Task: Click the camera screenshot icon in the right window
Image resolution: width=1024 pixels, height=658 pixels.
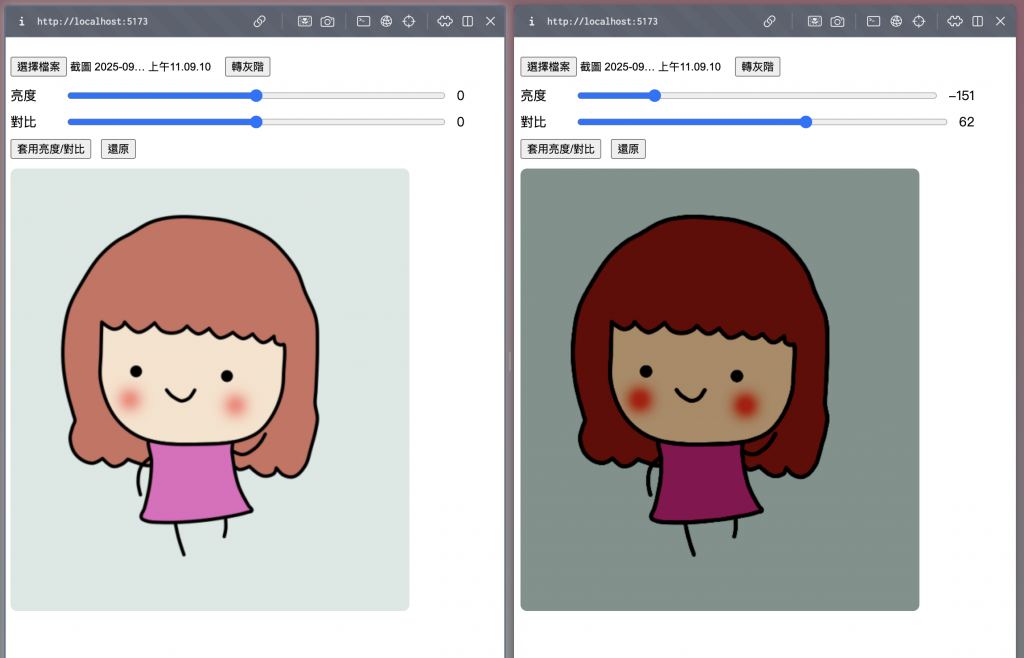Action: [837, 22]
